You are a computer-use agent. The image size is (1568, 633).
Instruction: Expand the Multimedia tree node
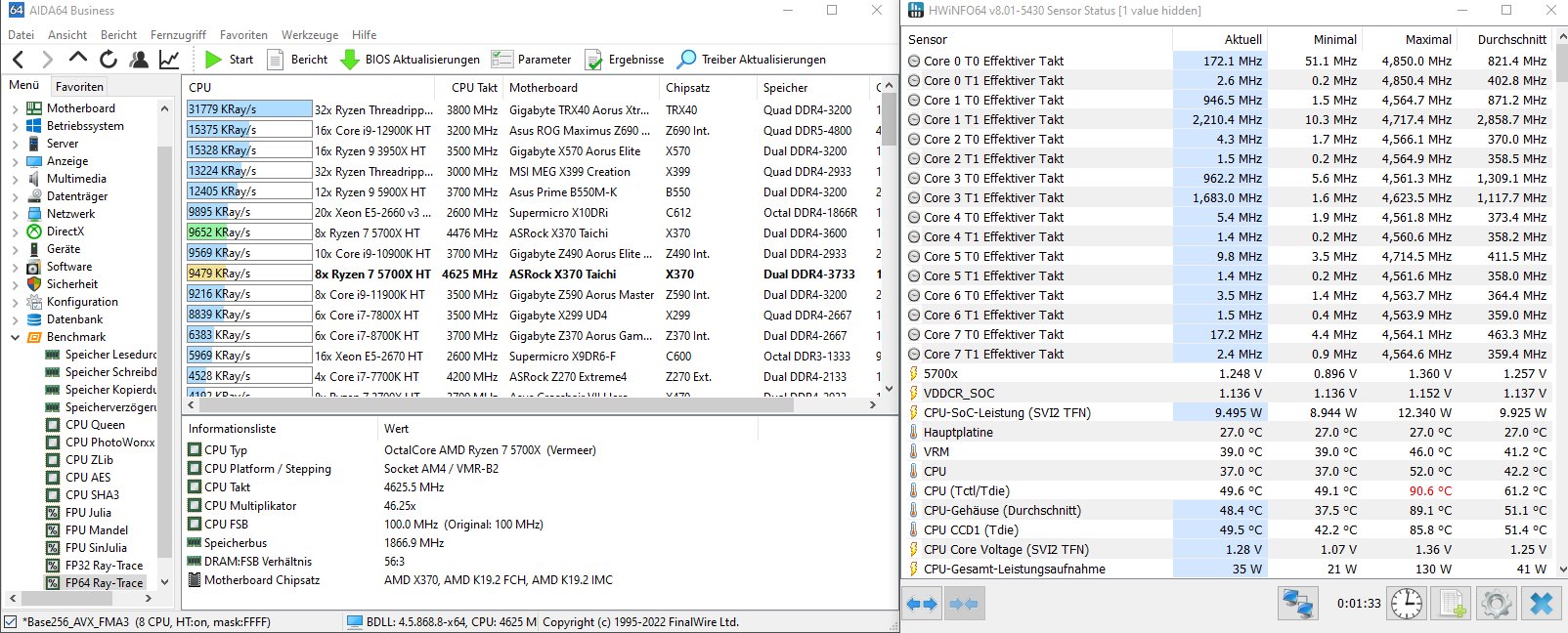tap(15, 179)
